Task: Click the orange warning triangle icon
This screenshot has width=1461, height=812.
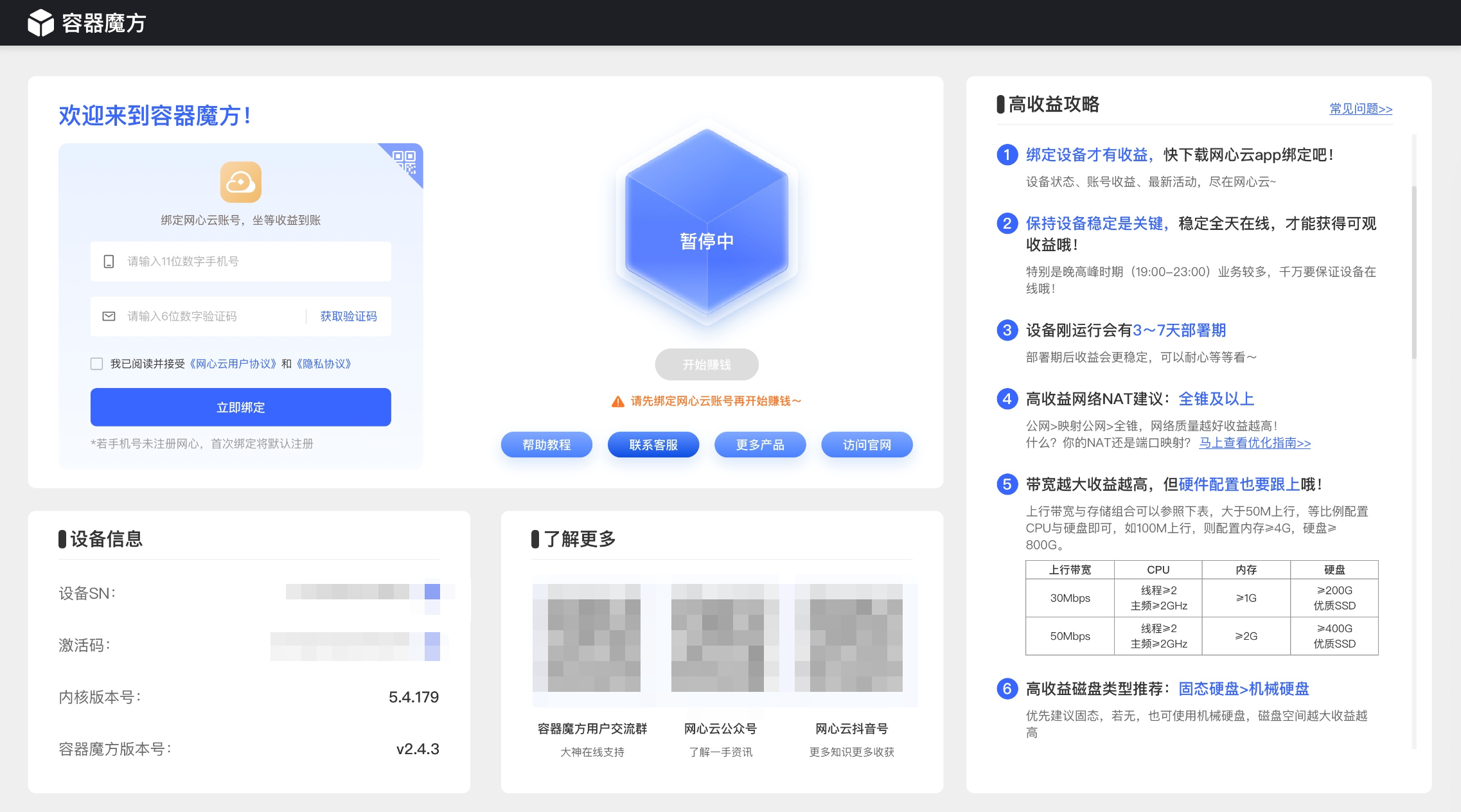Action: 617,402
